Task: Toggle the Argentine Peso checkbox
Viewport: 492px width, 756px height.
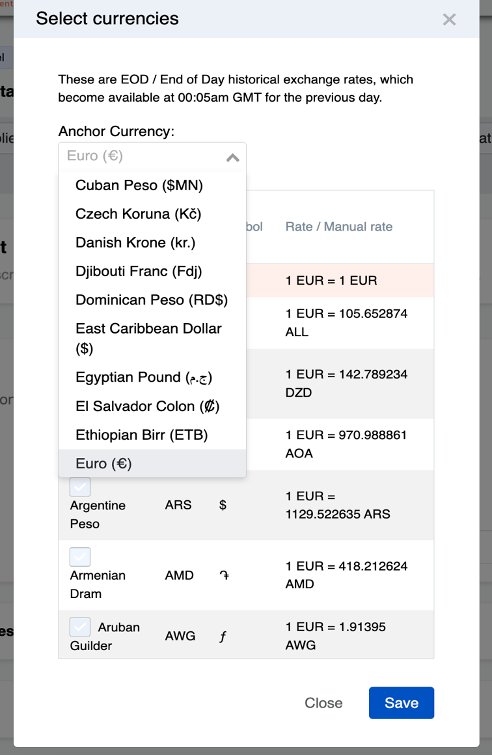Action: click(80, 487)
